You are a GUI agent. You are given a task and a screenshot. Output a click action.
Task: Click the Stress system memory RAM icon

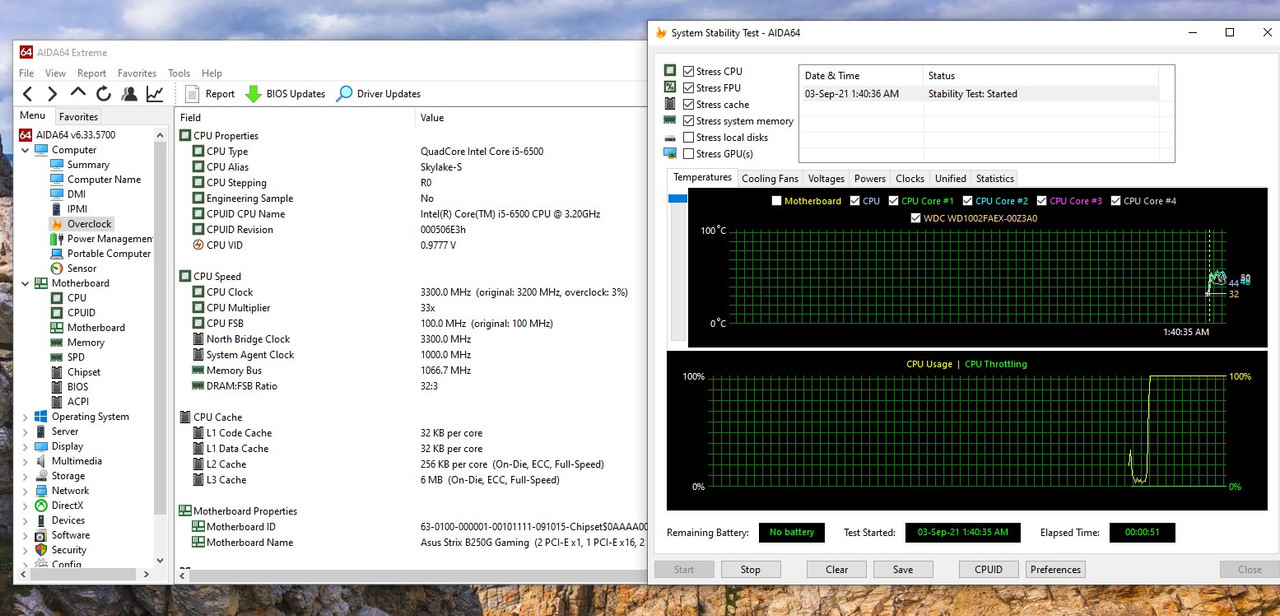pyautogui.click(x=670, y=121)
